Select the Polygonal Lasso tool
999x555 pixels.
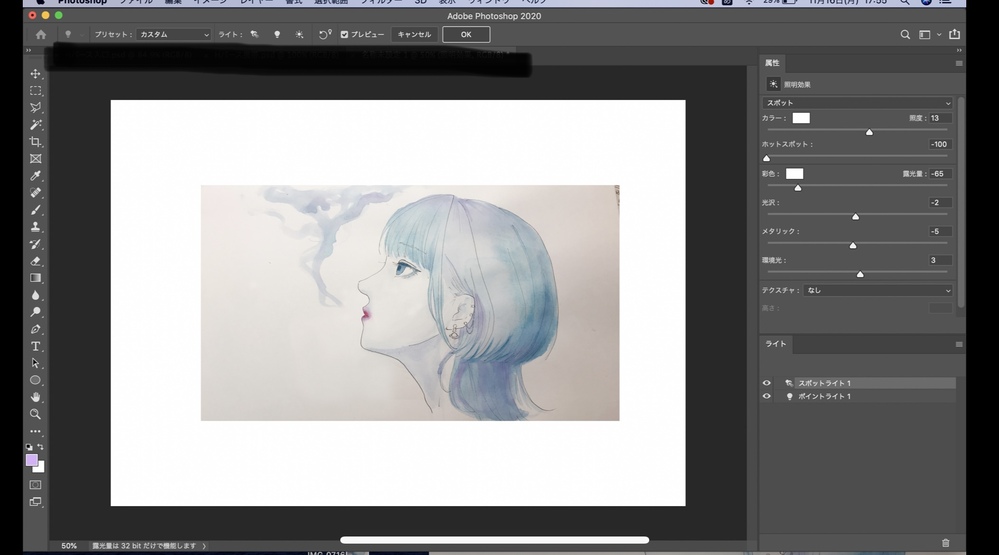(x=36, y=108)
